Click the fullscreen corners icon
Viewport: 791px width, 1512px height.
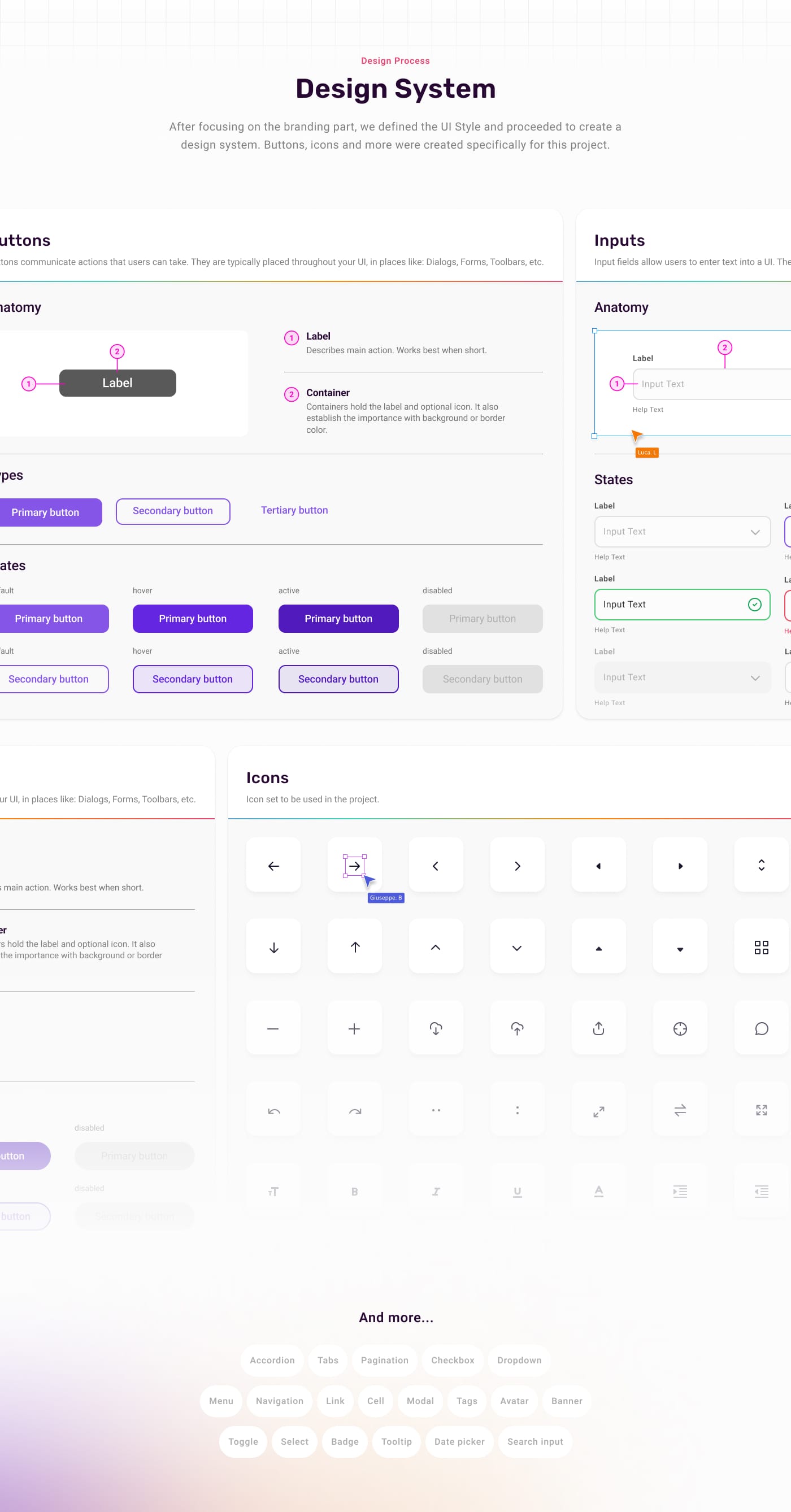point(761,1110)
